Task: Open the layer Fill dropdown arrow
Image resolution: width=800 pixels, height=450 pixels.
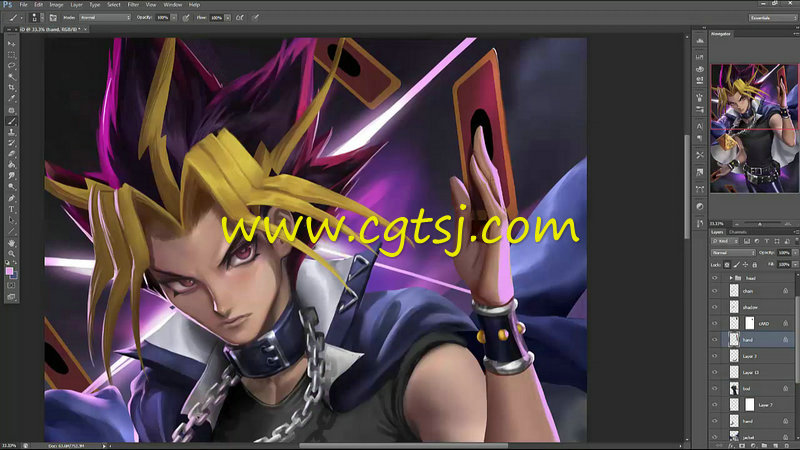Action: pyautogui.click(x=795, y=264)
